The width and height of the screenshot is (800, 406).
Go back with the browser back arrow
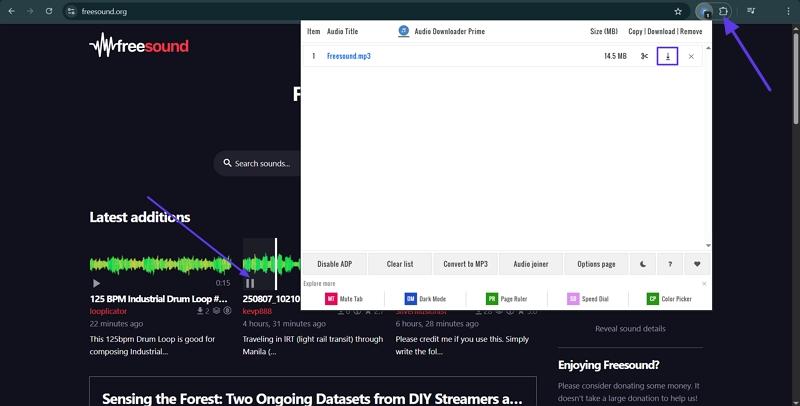[x=12, y=11]
